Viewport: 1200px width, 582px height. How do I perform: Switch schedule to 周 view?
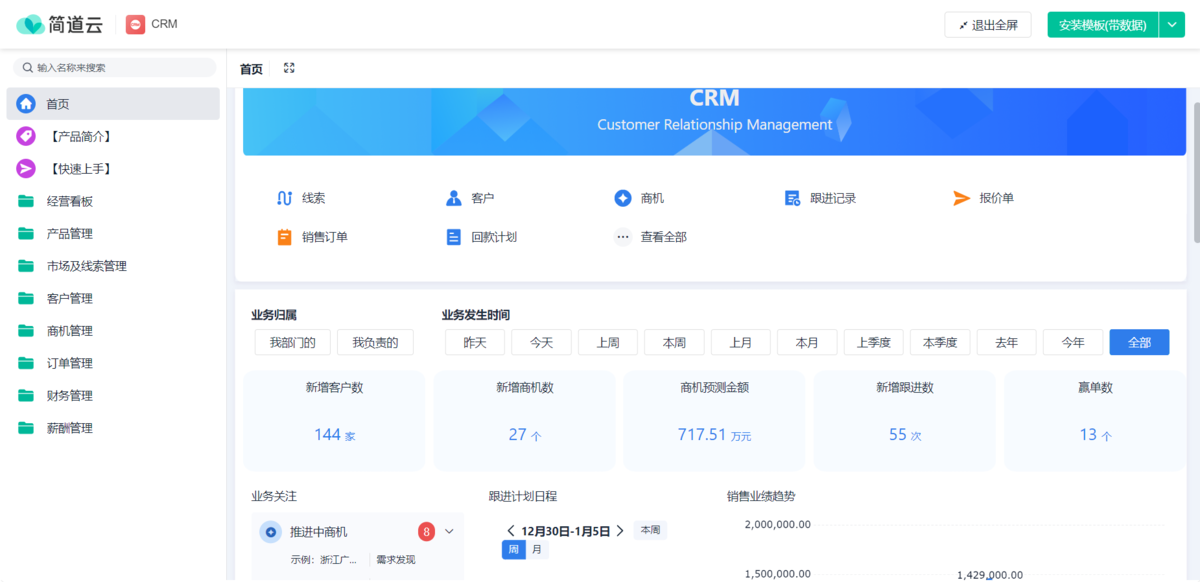tap(513, 550)
